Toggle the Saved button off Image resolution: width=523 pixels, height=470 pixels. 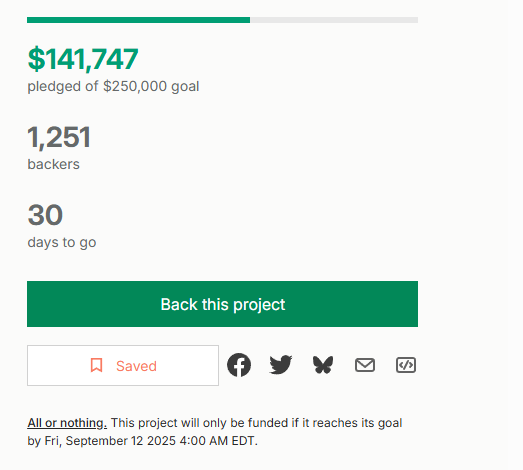pos(123,366)
